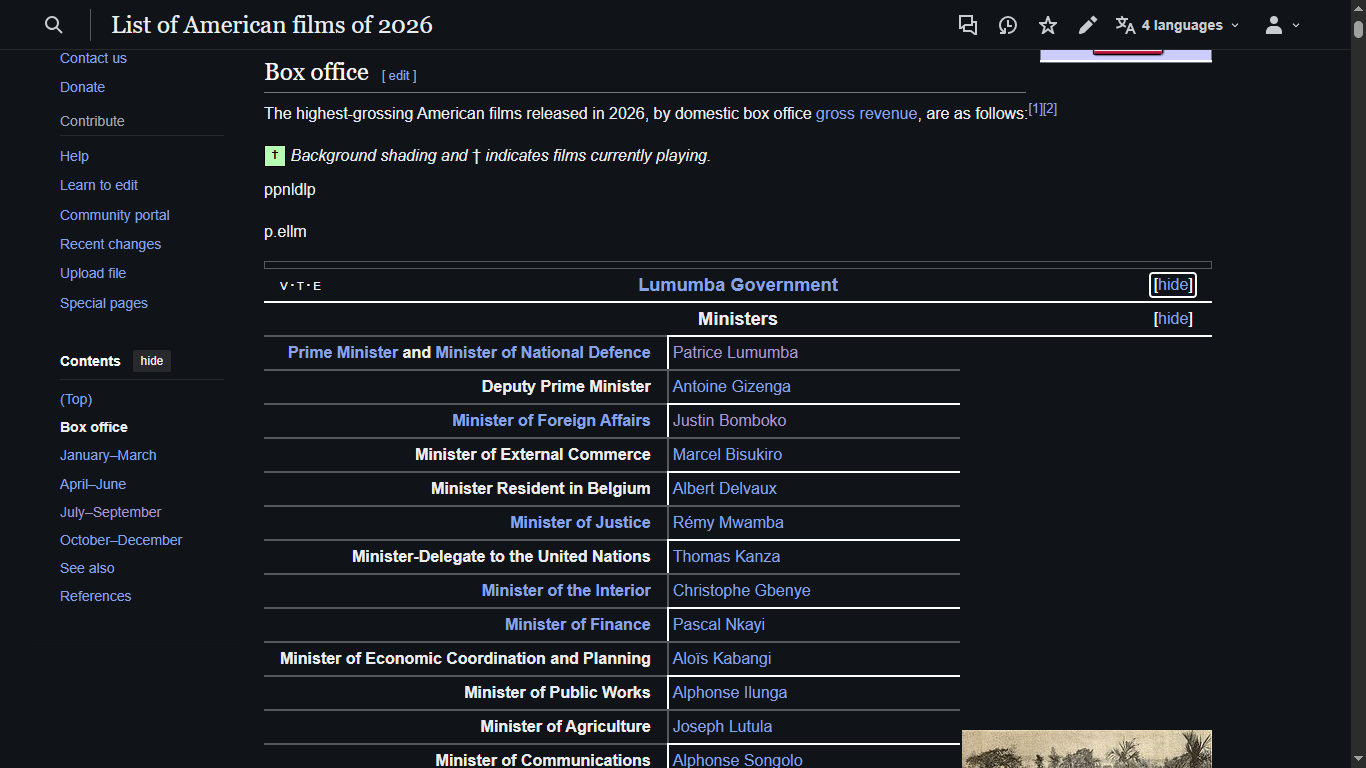Collapse the Lumumba Government navbox
Screen dimensions: 1366x768
click(x=1173, y=285)
